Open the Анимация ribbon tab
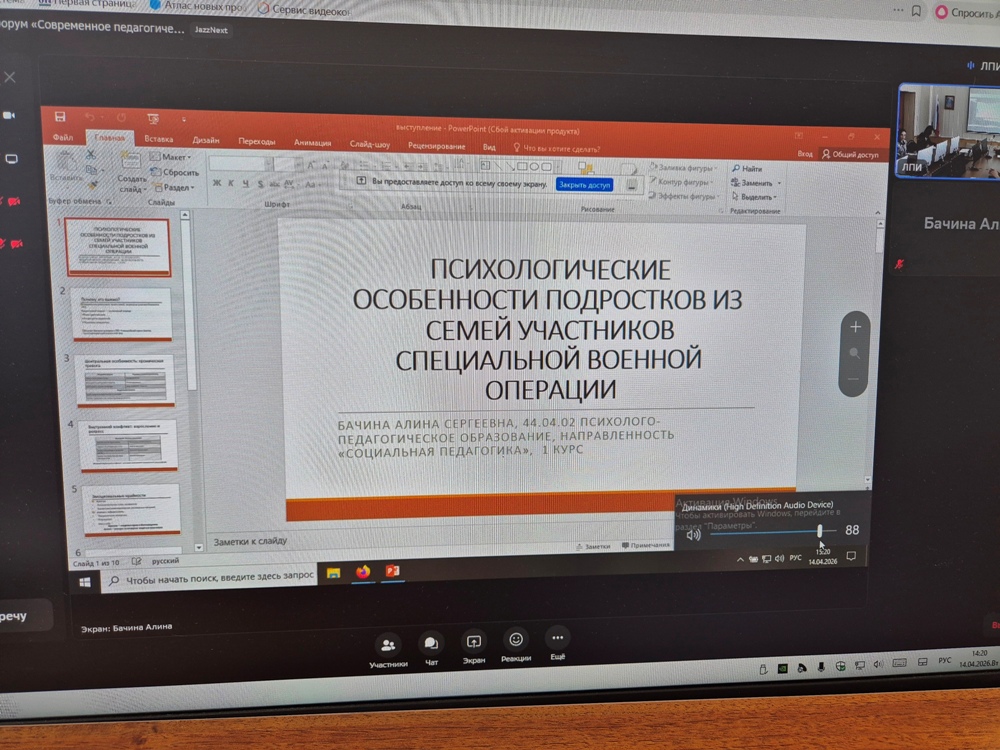Viewport: 1000px width, 750px height. pos(313,143)
